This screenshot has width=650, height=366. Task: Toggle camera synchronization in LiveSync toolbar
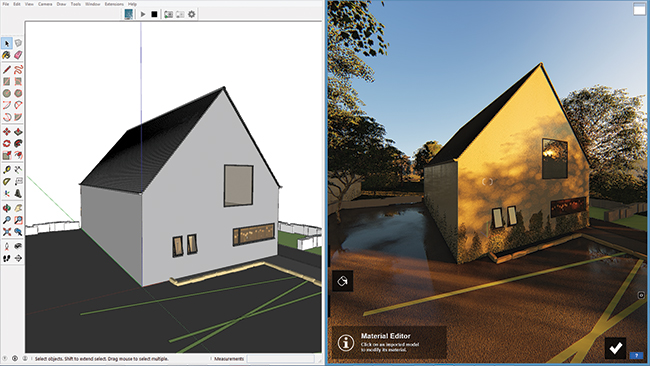168,14
